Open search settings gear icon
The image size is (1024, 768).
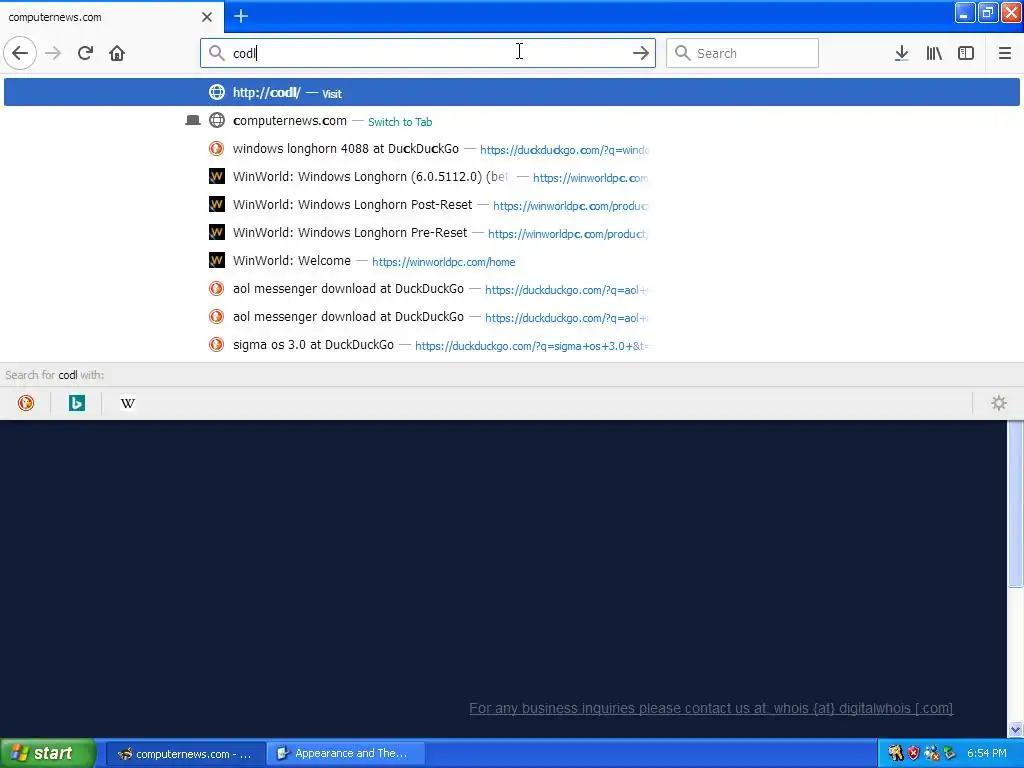pos(999,403)
